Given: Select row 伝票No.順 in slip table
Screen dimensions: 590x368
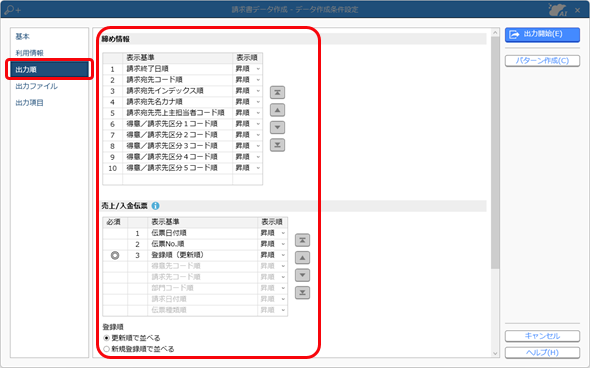Looking at the screenshot, I should coord(195,244).
